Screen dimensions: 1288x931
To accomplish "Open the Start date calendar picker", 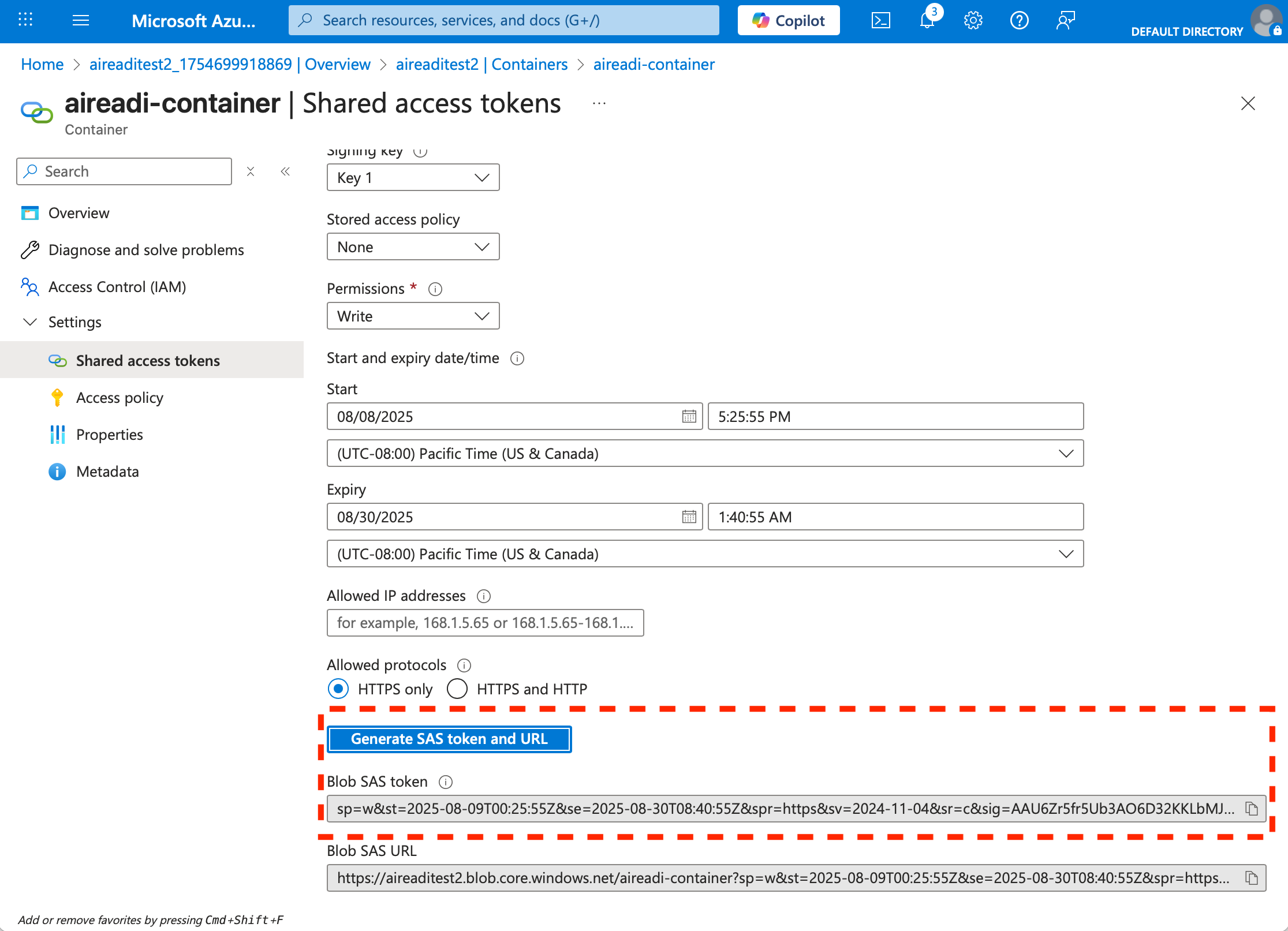I will pos(689,416).
